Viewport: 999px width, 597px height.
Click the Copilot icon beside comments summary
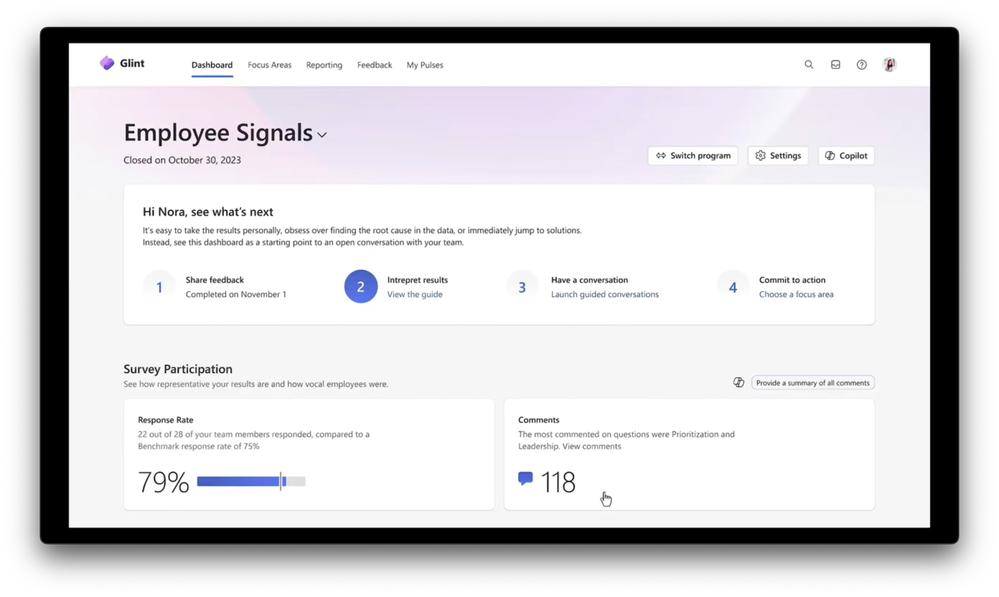[738, 382]
